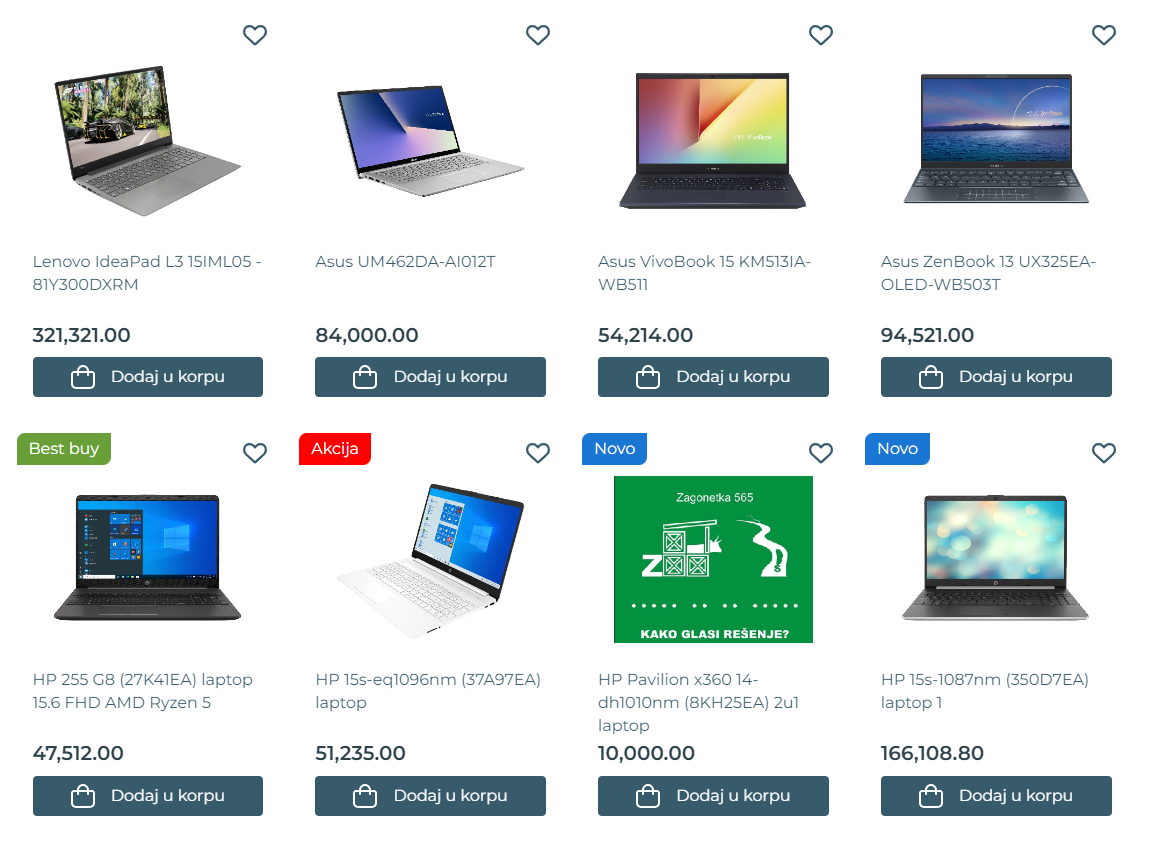Open HP 15s-eq1096nm (37A97EA) laptop title link

(428, 691)
